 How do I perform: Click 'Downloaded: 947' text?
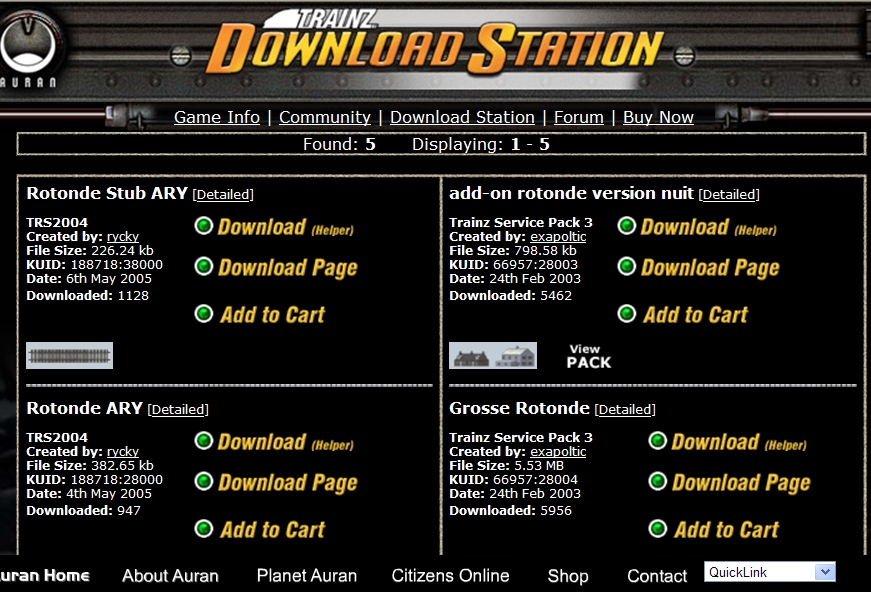click(x=83, y=510)
